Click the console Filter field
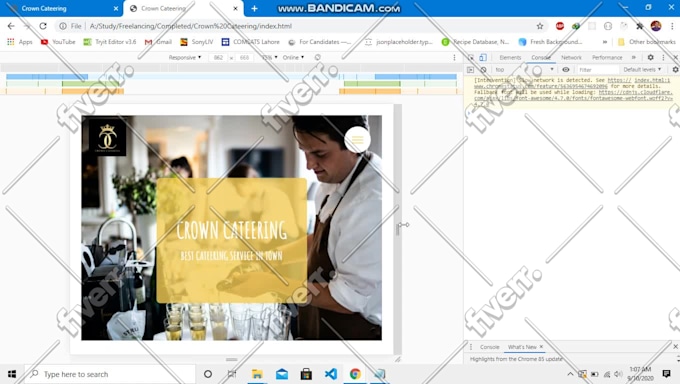This screenshot has height=384, width=680. point(598,69)
